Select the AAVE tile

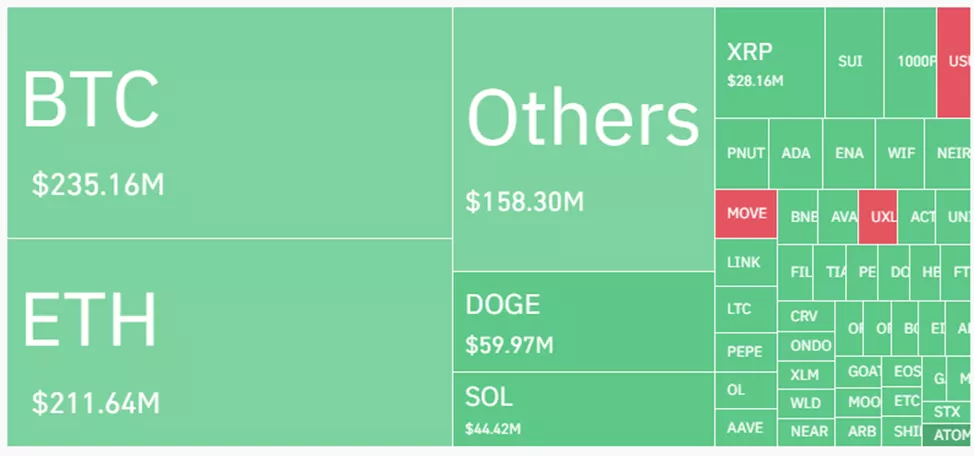tap(745, 428)
